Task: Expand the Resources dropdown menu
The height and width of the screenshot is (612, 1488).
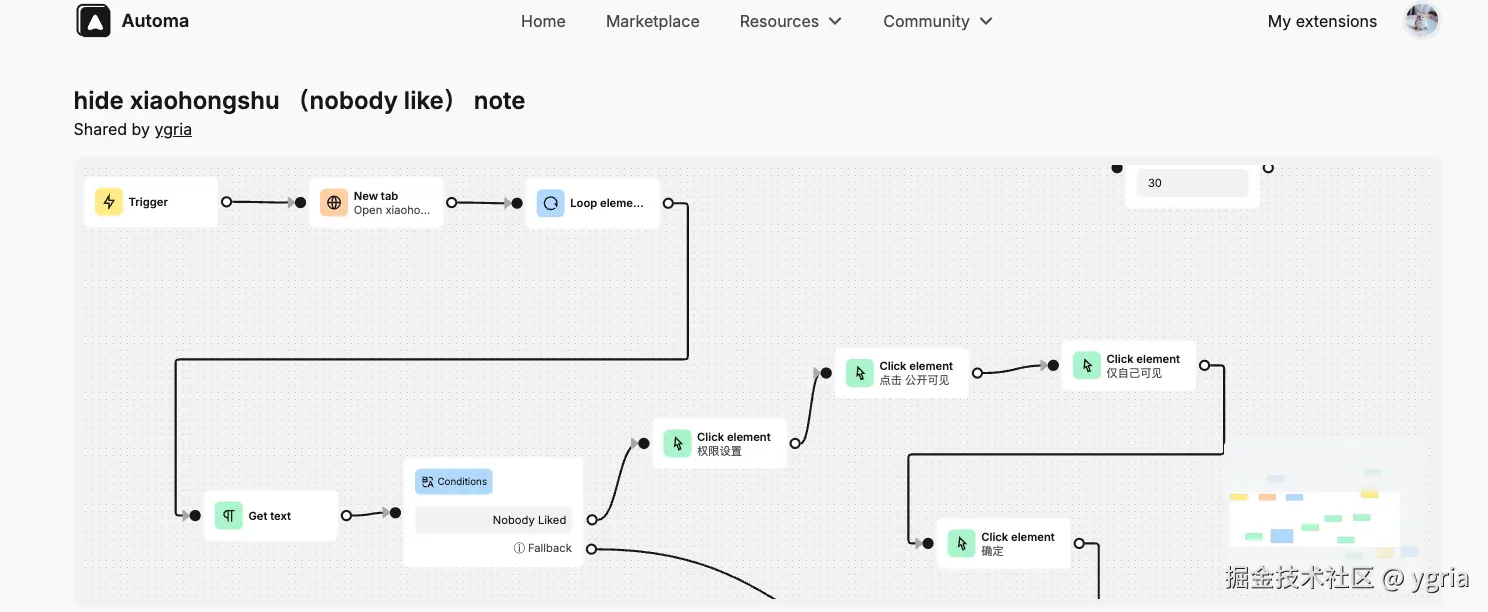Action: click(790, 21)
